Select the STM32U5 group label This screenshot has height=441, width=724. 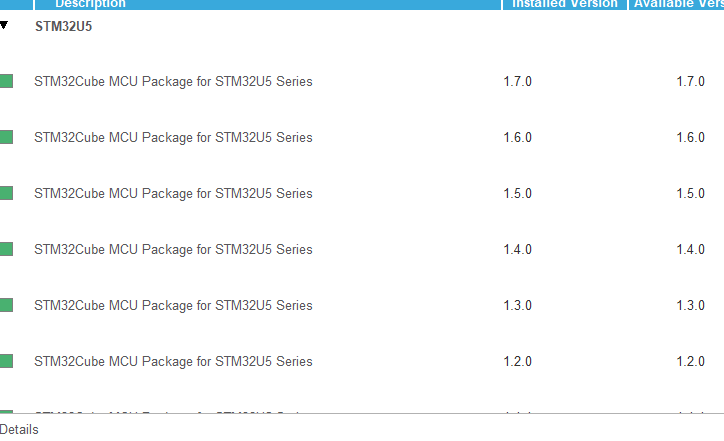point(63,26)
